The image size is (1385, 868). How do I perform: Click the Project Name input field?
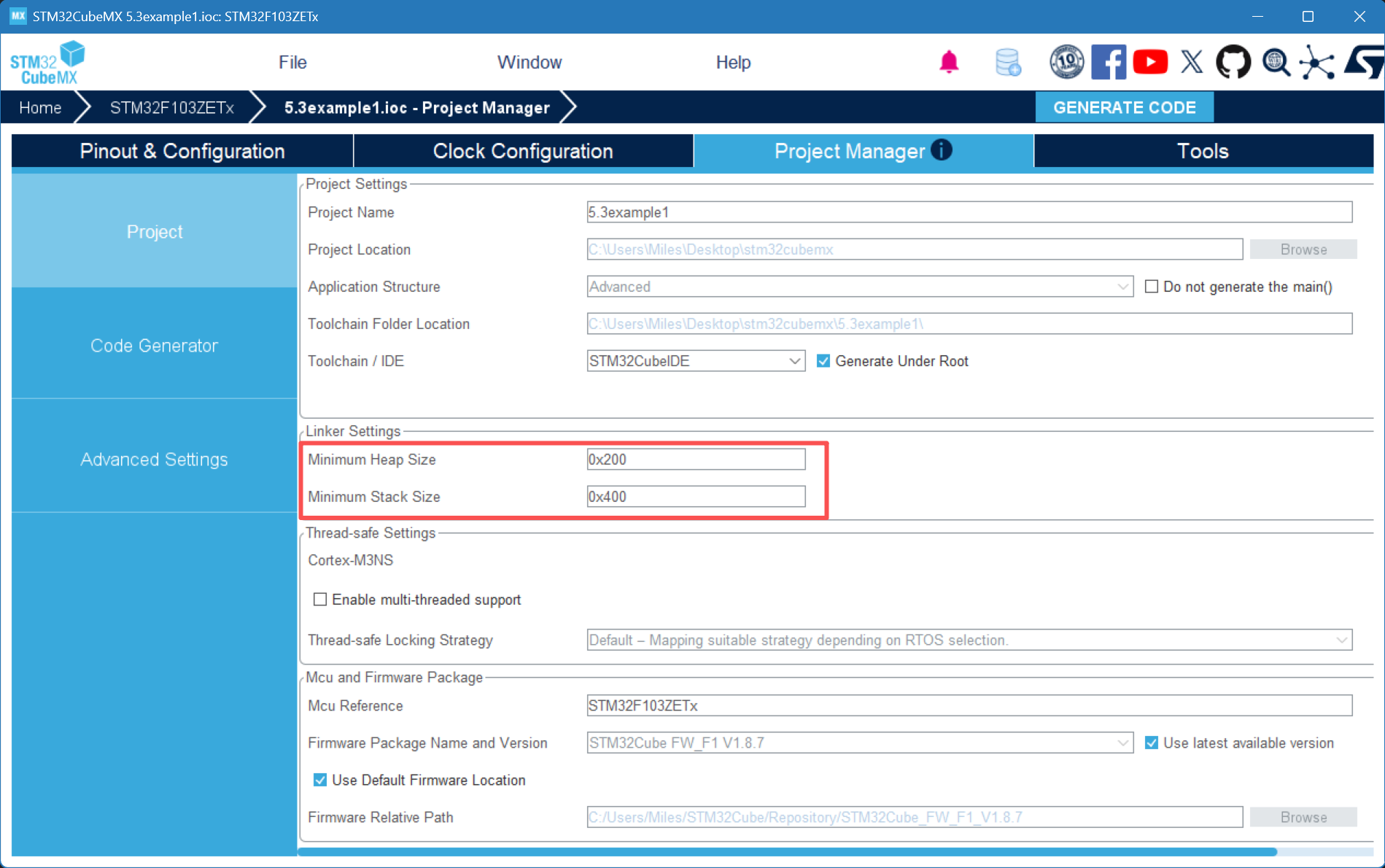click(x=969, y=212)
